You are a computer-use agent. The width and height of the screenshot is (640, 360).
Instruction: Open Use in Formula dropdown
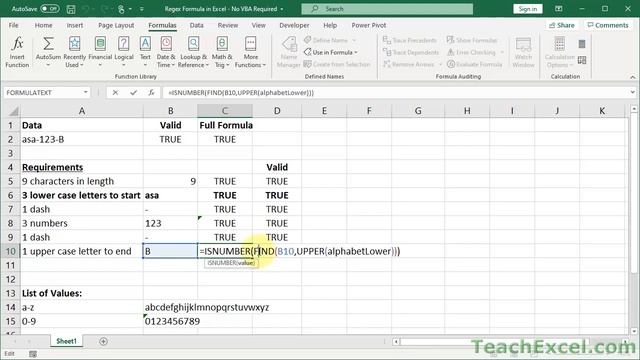tap(331, 52)
